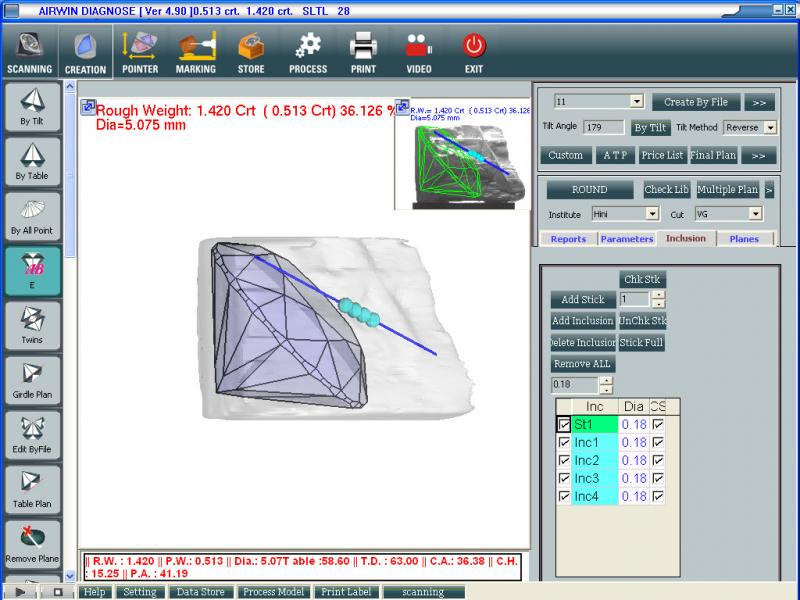Toggle the CS checkbox for Inc4
This screenshot has width=800, height=600.
click(658, 497)
